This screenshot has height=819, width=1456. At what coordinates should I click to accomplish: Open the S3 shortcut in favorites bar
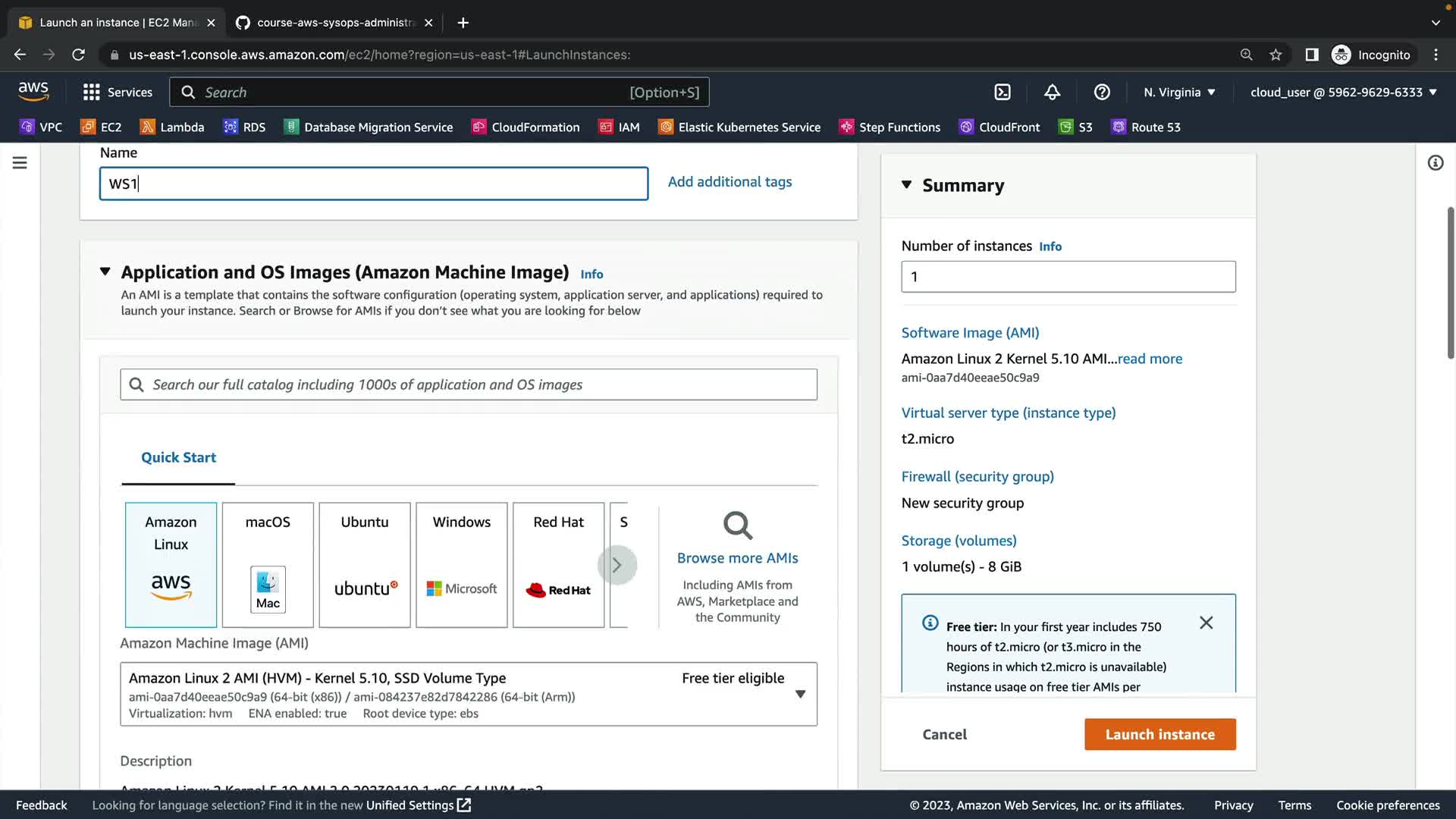click(x=1075, y=127)
